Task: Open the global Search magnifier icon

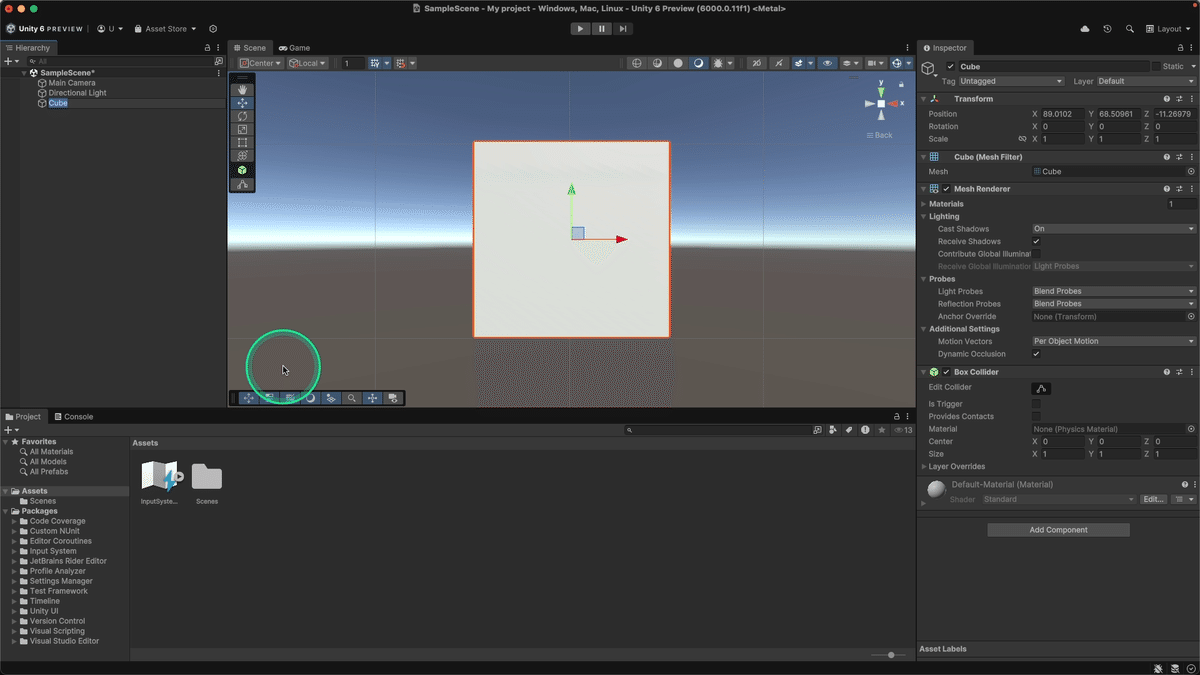Action: [x=1130, y=29]
